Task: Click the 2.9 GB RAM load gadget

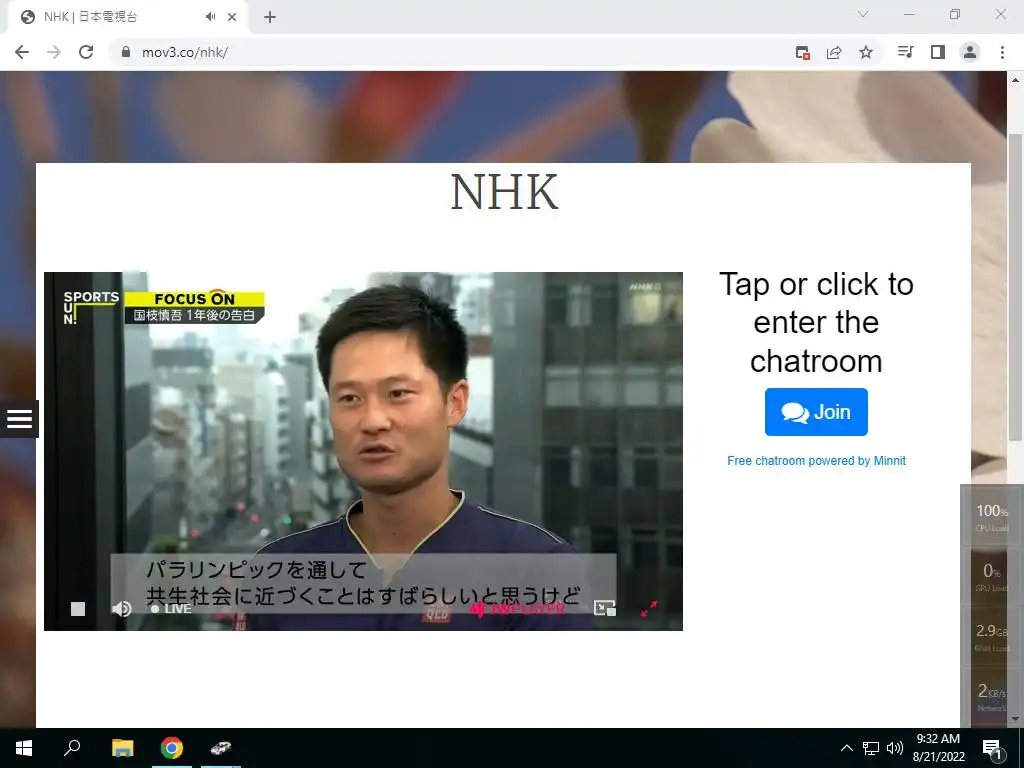Action: pyautogui.click(x=992, y=637)
